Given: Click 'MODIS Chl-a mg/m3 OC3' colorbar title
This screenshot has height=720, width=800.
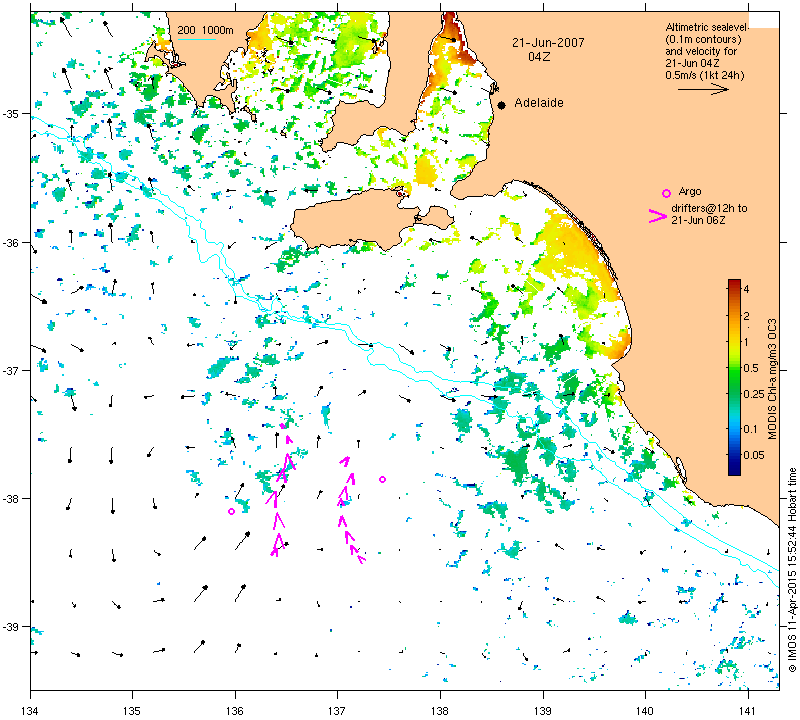Looking at the screenshot, I should point(772,379).
